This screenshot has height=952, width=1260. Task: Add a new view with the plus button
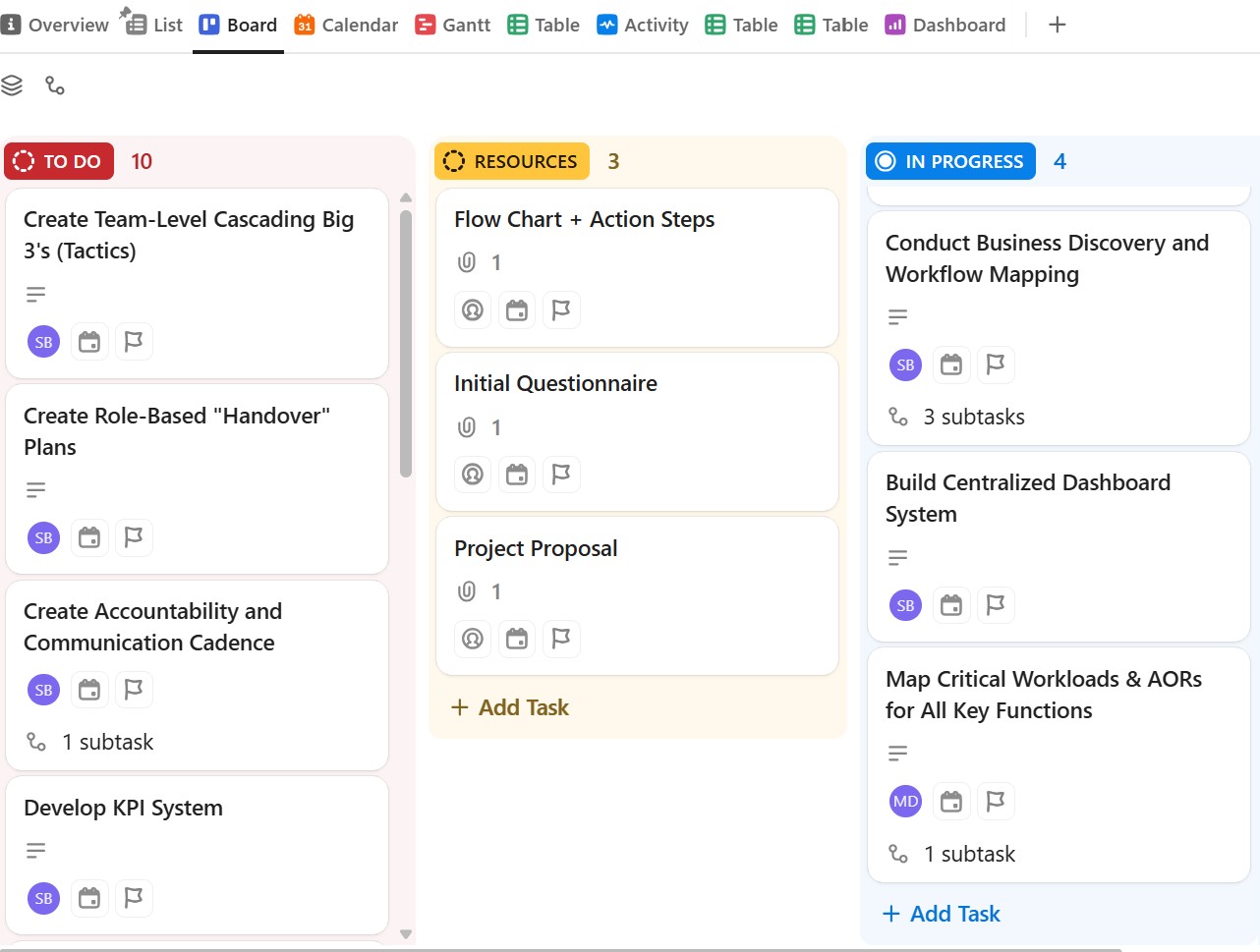pyautogui.click(x=1057, y=25)
